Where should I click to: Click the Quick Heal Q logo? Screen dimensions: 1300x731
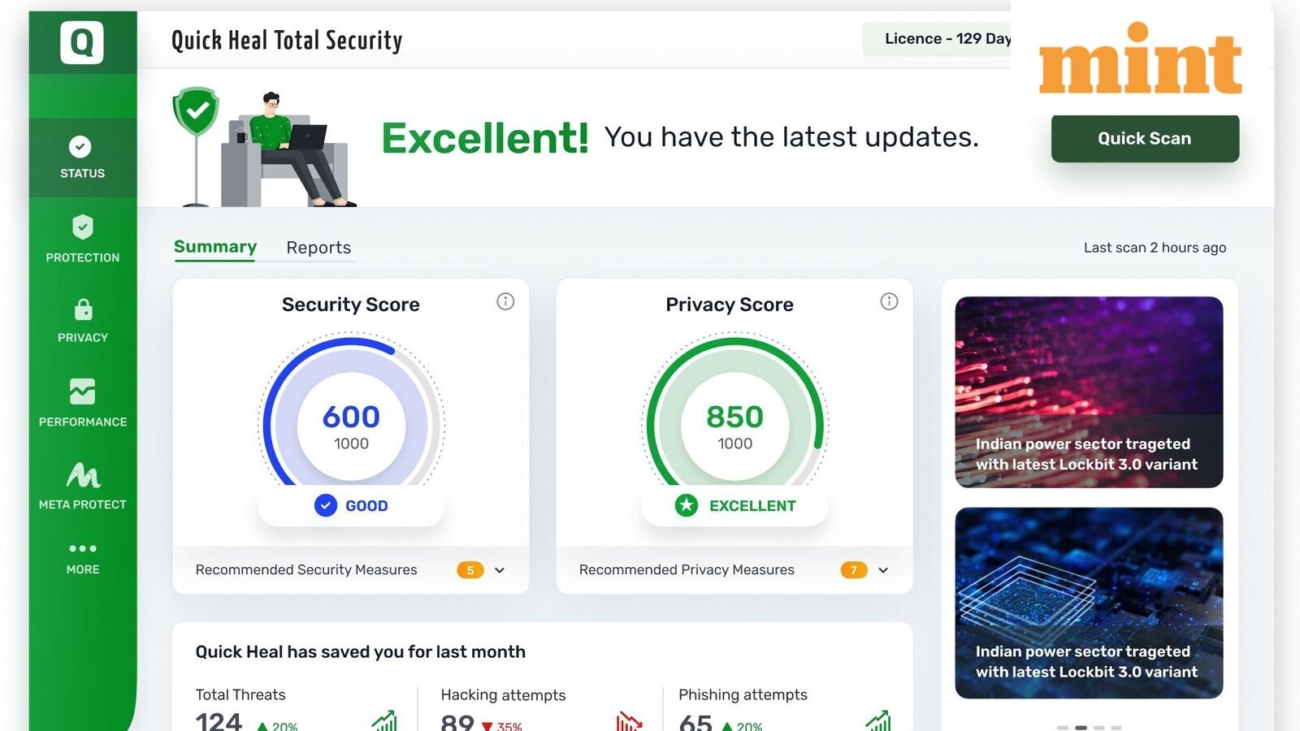tap(82, 43)
